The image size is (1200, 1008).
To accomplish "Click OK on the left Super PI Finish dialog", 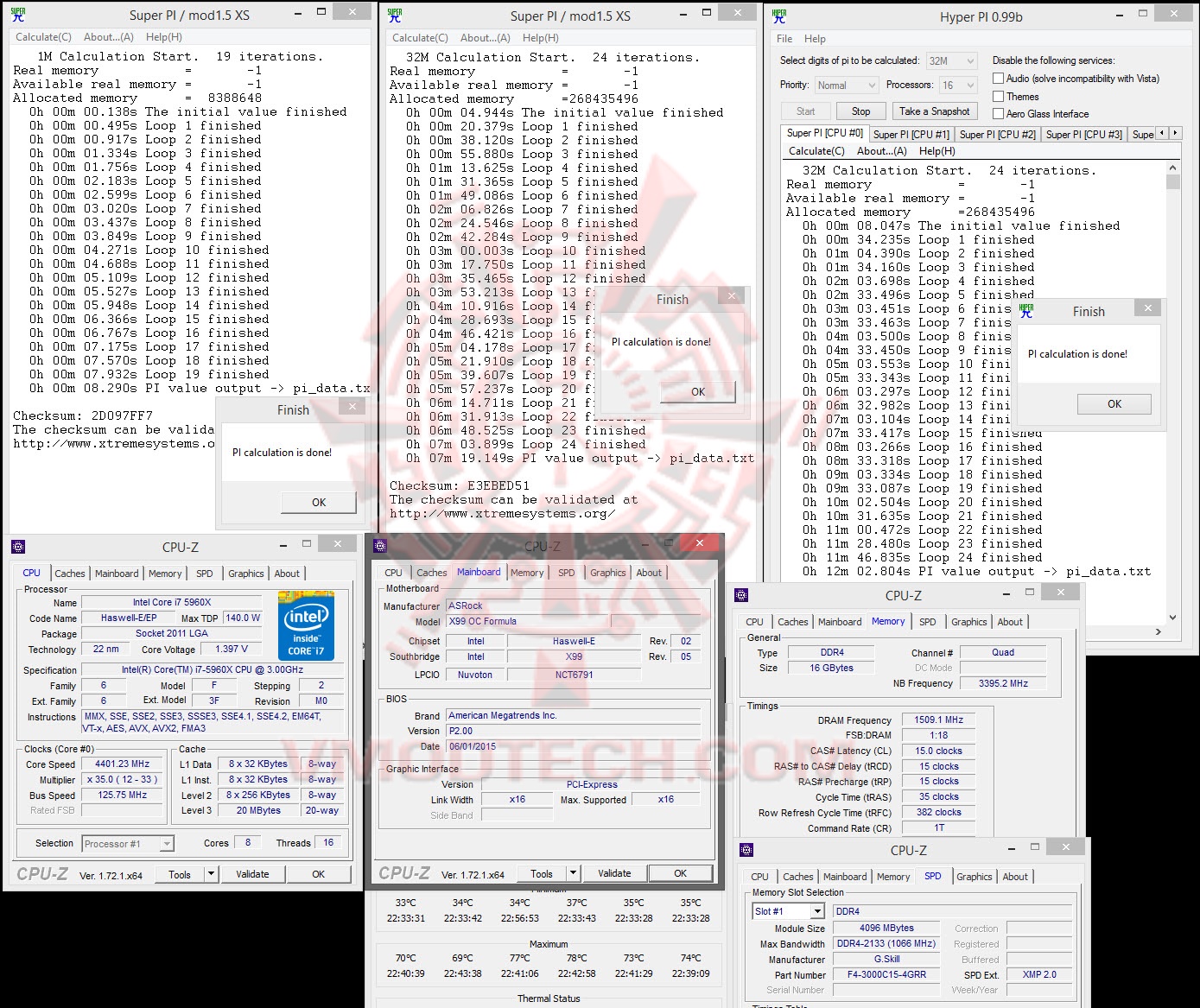I will point(319,502).
